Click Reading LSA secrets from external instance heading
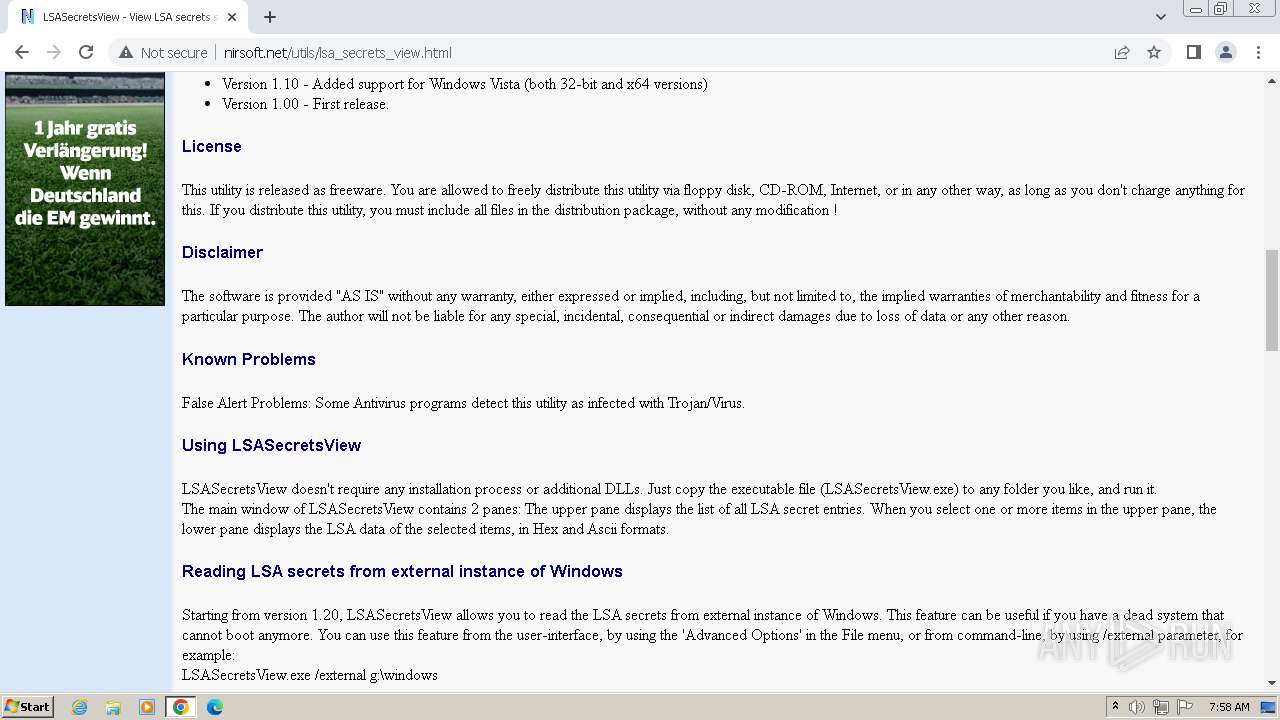 tap(402, 571)
